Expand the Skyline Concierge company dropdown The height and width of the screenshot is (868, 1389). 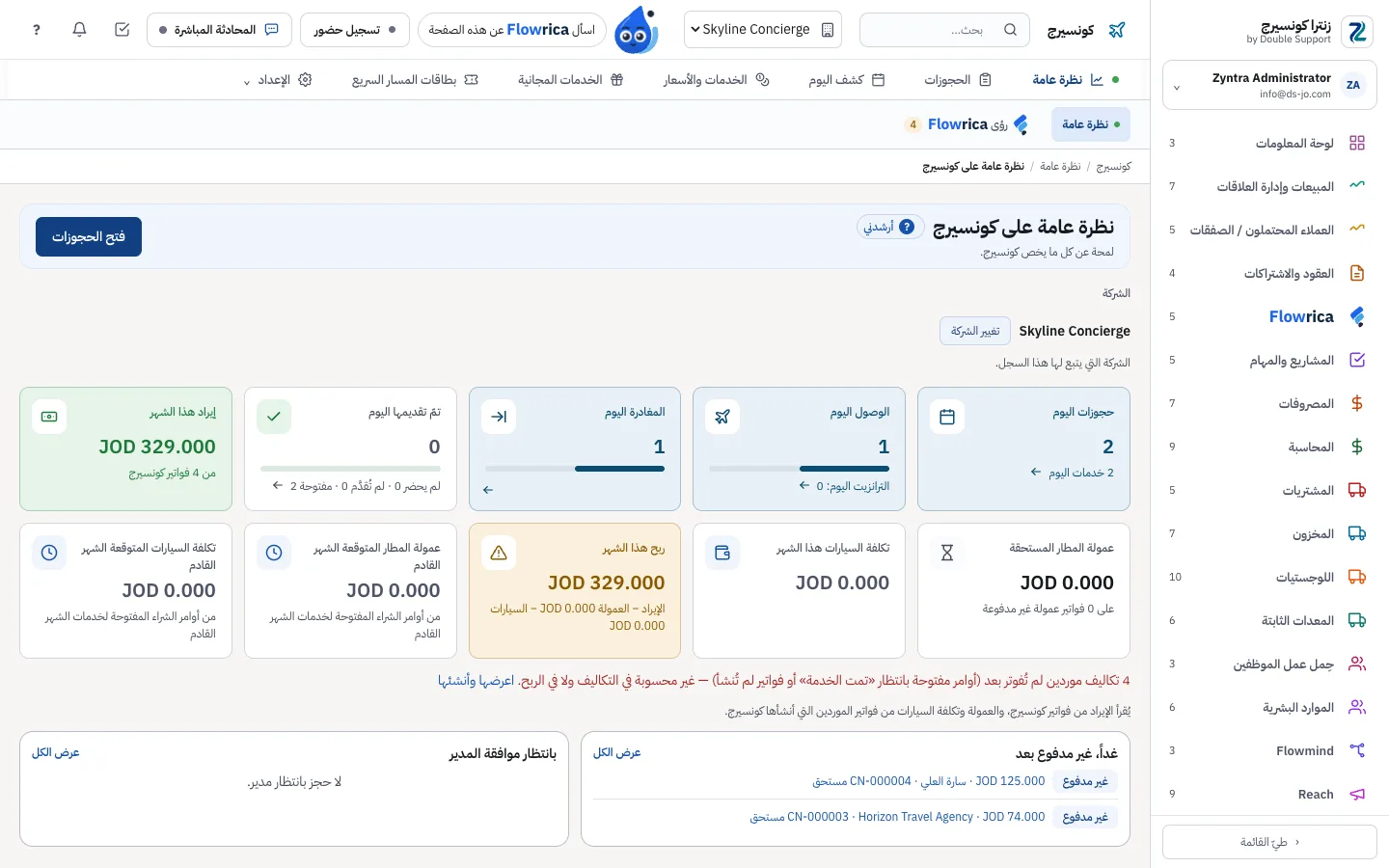pos(762,30)
